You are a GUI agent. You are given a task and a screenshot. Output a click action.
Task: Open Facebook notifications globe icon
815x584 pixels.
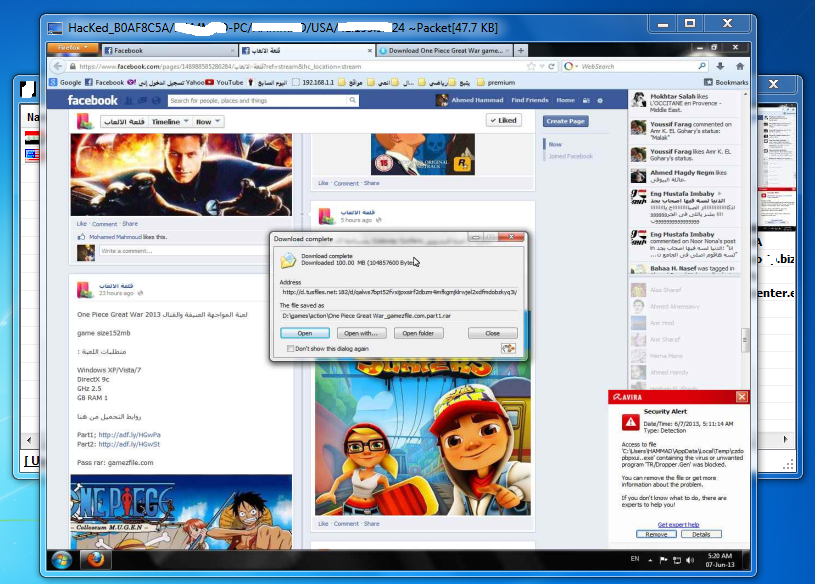tap(156, 100)
